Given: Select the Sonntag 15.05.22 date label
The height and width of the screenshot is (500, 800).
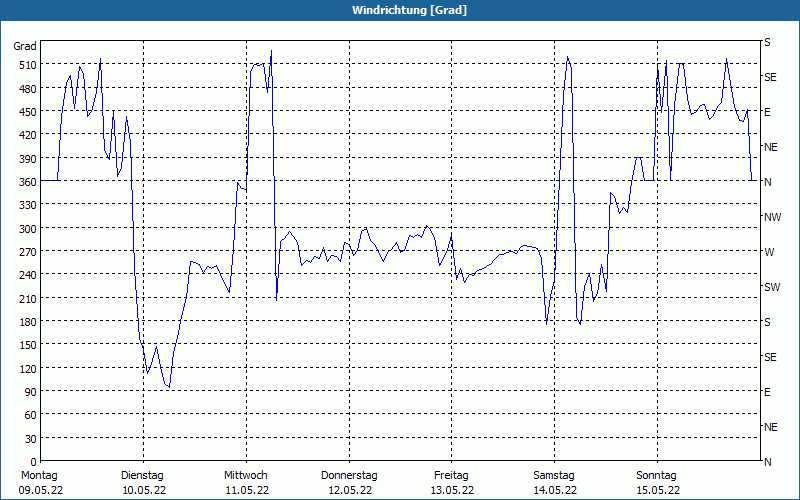Looking at the screenshot, I should point(657,483).
